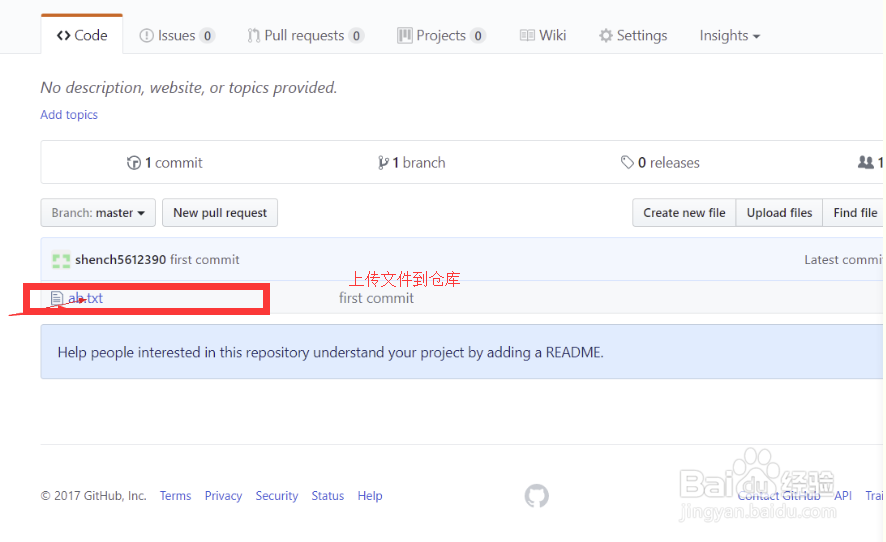Open the Help footer link
886x542 pixels.
(x=370, y=496)
